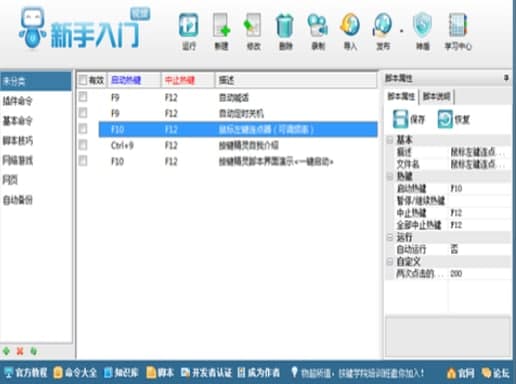This screenshot has height=384, width=516.
Task: Check the box for 自动定时关机 row
Action: [x=83, y=113]
